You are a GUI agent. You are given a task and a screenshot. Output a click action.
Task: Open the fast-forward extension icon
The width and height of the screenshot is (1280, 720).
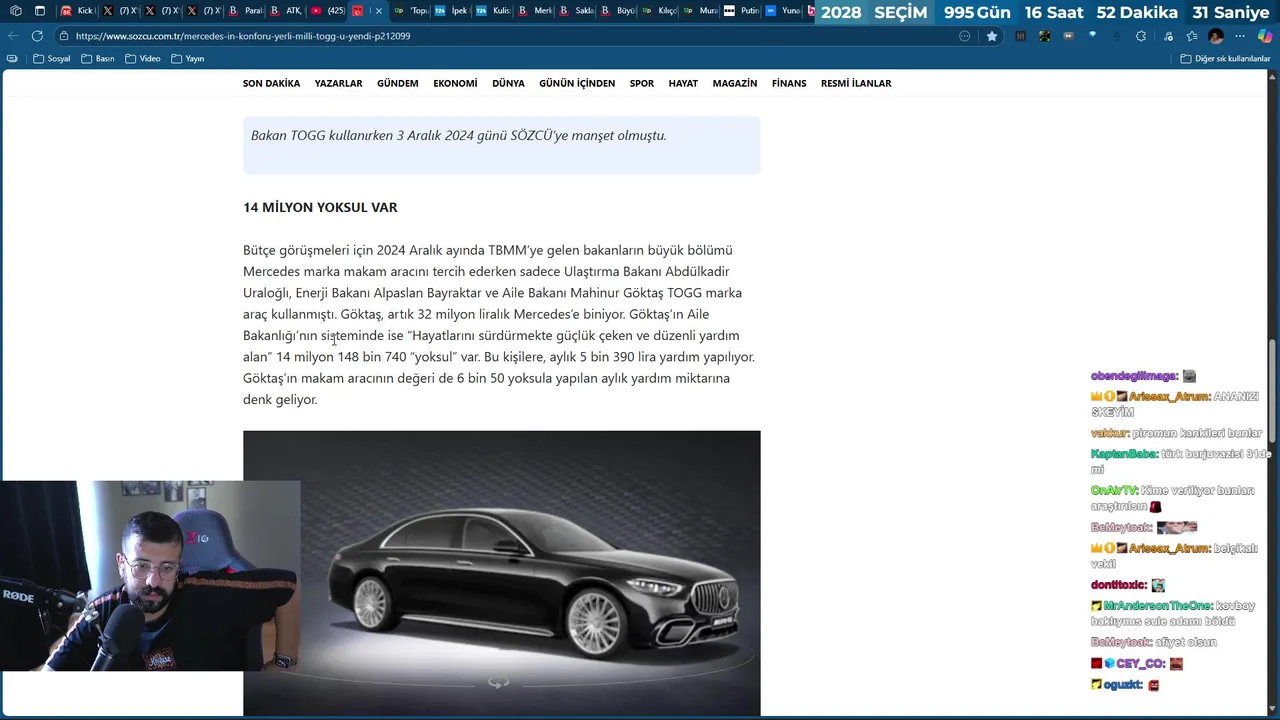1069,36
